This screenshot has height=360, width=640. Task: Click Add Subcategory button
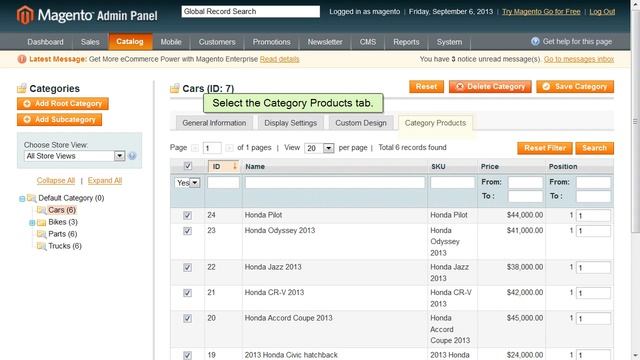[x=59, y=120]
